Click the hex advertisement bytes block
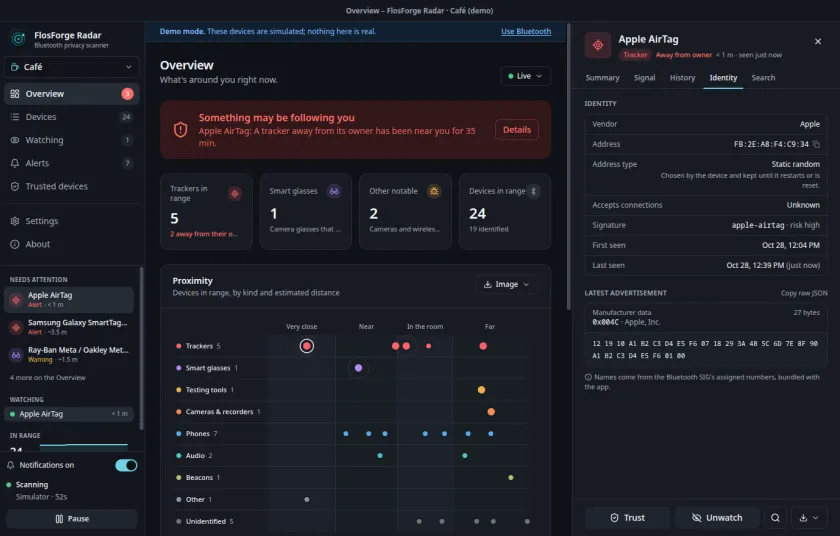 (x=705, y=349)
